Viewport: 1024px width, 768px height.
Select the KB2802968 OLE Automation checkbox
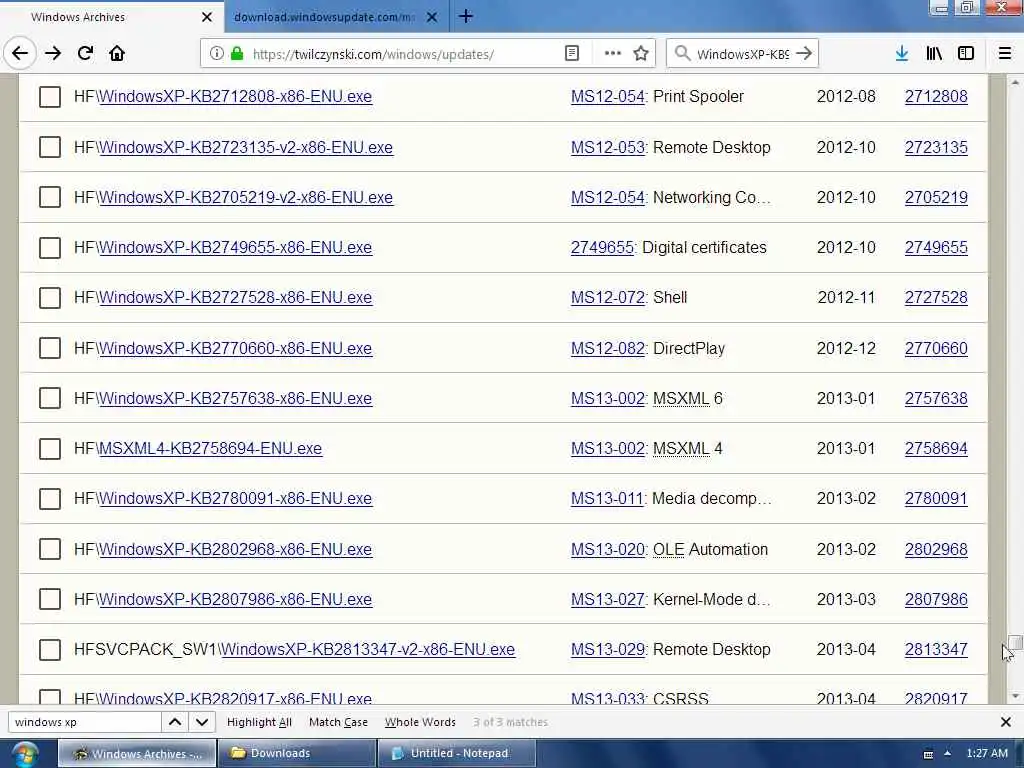click(50, 549)
